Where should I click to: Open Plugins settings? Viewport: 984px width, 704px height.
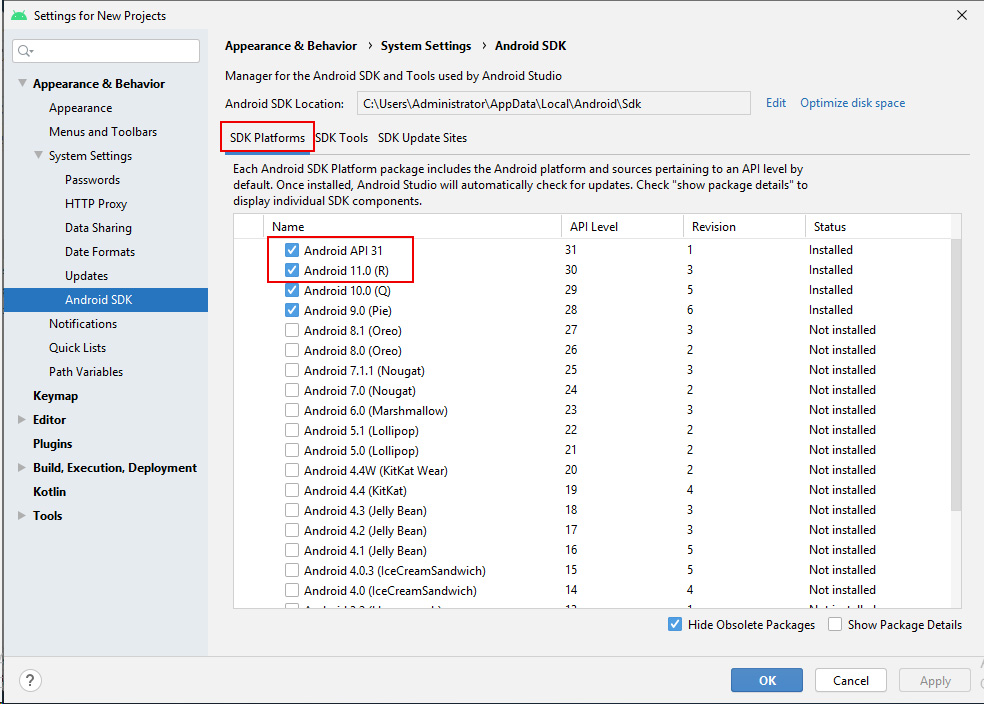click(53, 444)
